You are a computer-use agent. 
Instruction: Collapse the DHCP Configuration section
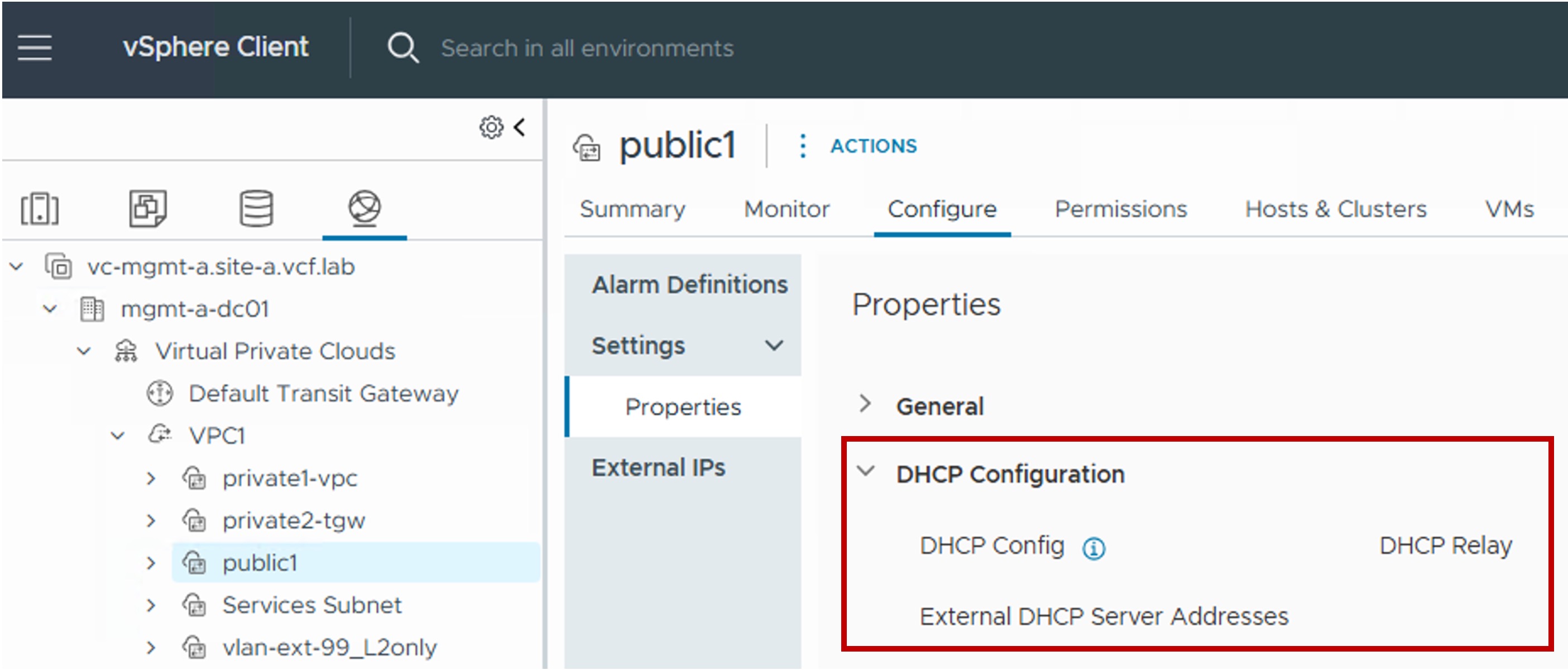865,470
